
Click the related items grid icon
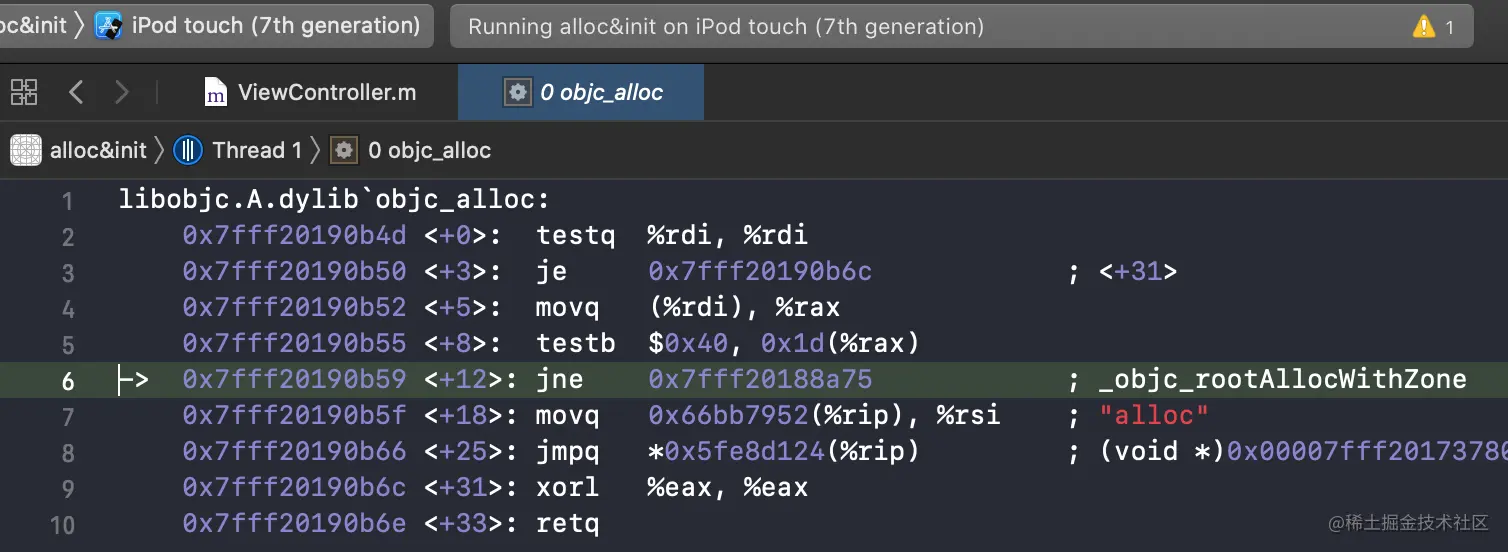(24, 93)
